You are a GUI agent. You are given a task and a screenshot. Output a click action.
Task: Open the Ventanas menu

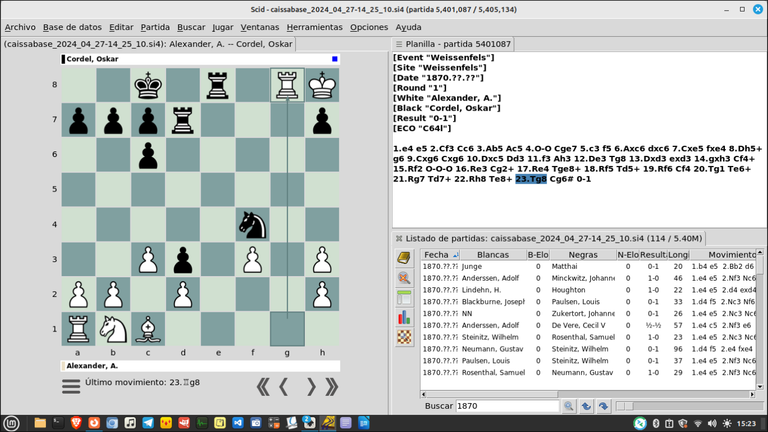[260, 27]
